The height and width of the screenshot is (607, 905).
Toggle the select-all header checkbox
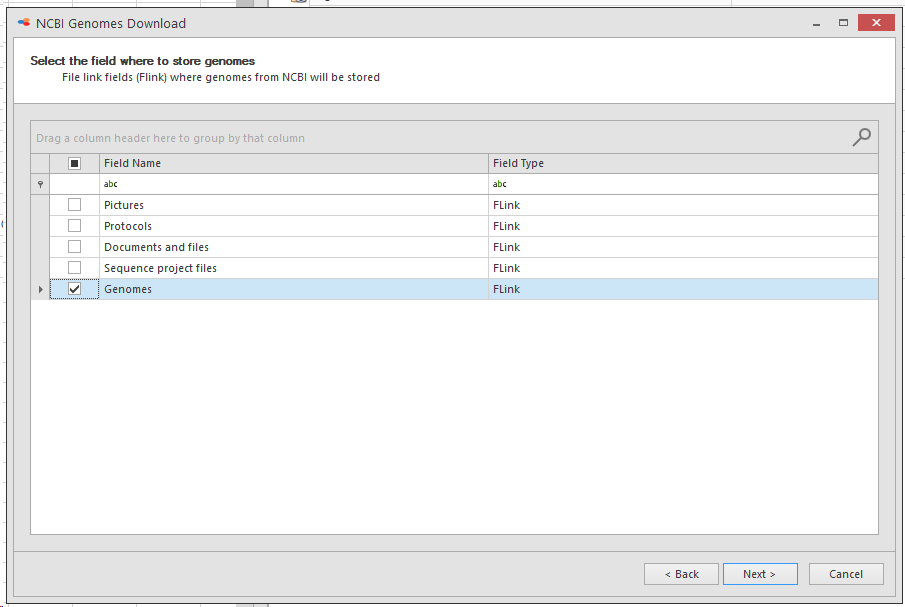(x=74, y=163)
